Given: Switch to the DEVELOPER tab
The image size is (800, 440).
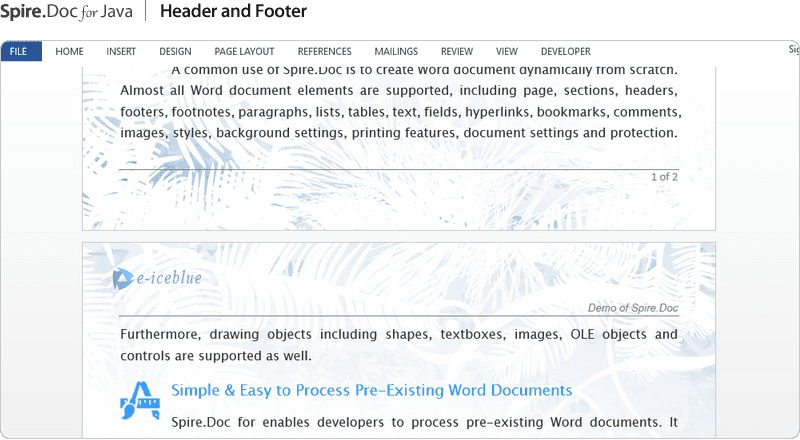Looking at the screenshot, I should 565,52.
